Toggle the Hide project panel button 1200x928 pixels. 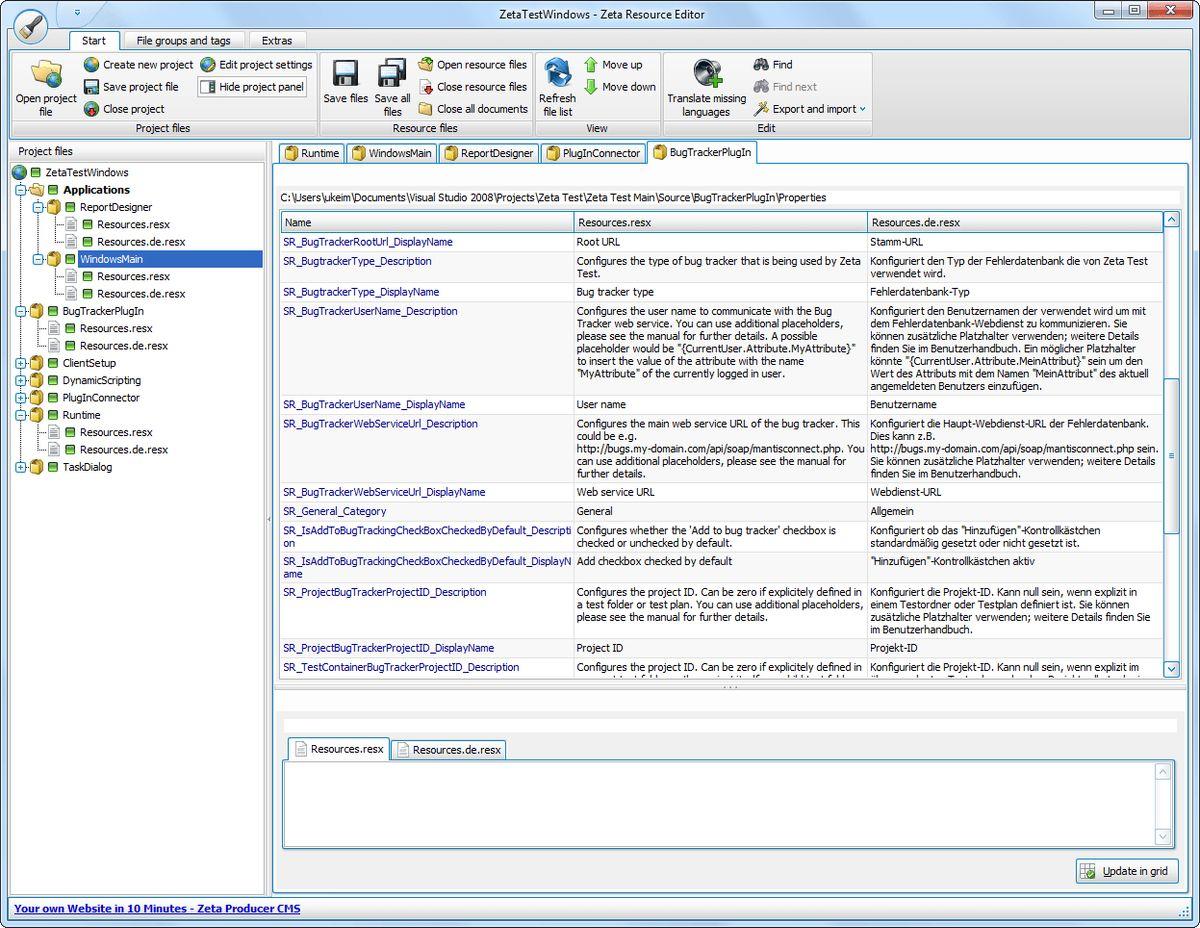pyautogui.click(x=252, y=87)
